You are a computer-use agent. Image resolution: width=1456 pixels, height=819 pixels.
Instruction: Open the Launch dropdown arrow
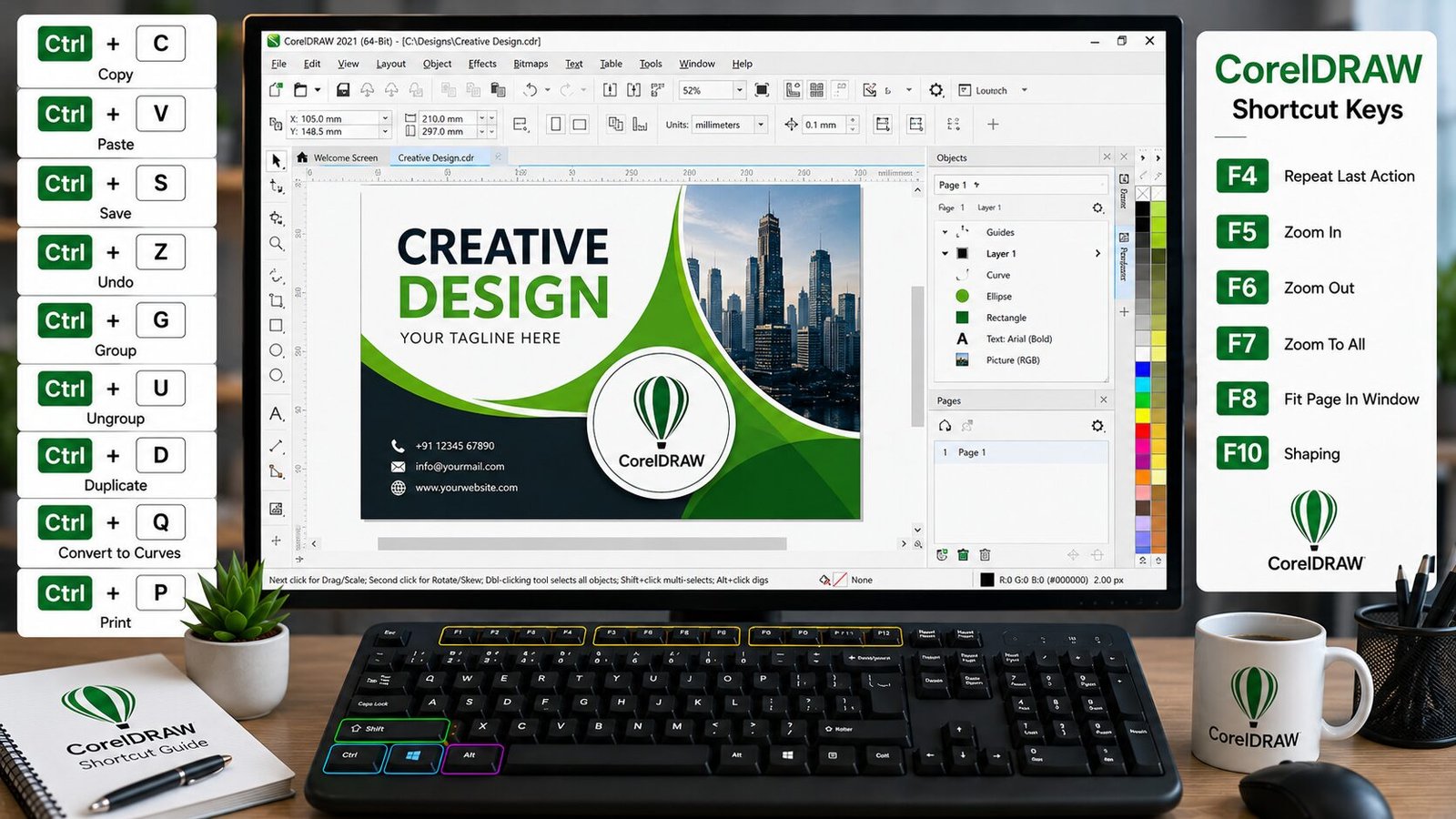pyautogui.click(x=1025, y=90)
